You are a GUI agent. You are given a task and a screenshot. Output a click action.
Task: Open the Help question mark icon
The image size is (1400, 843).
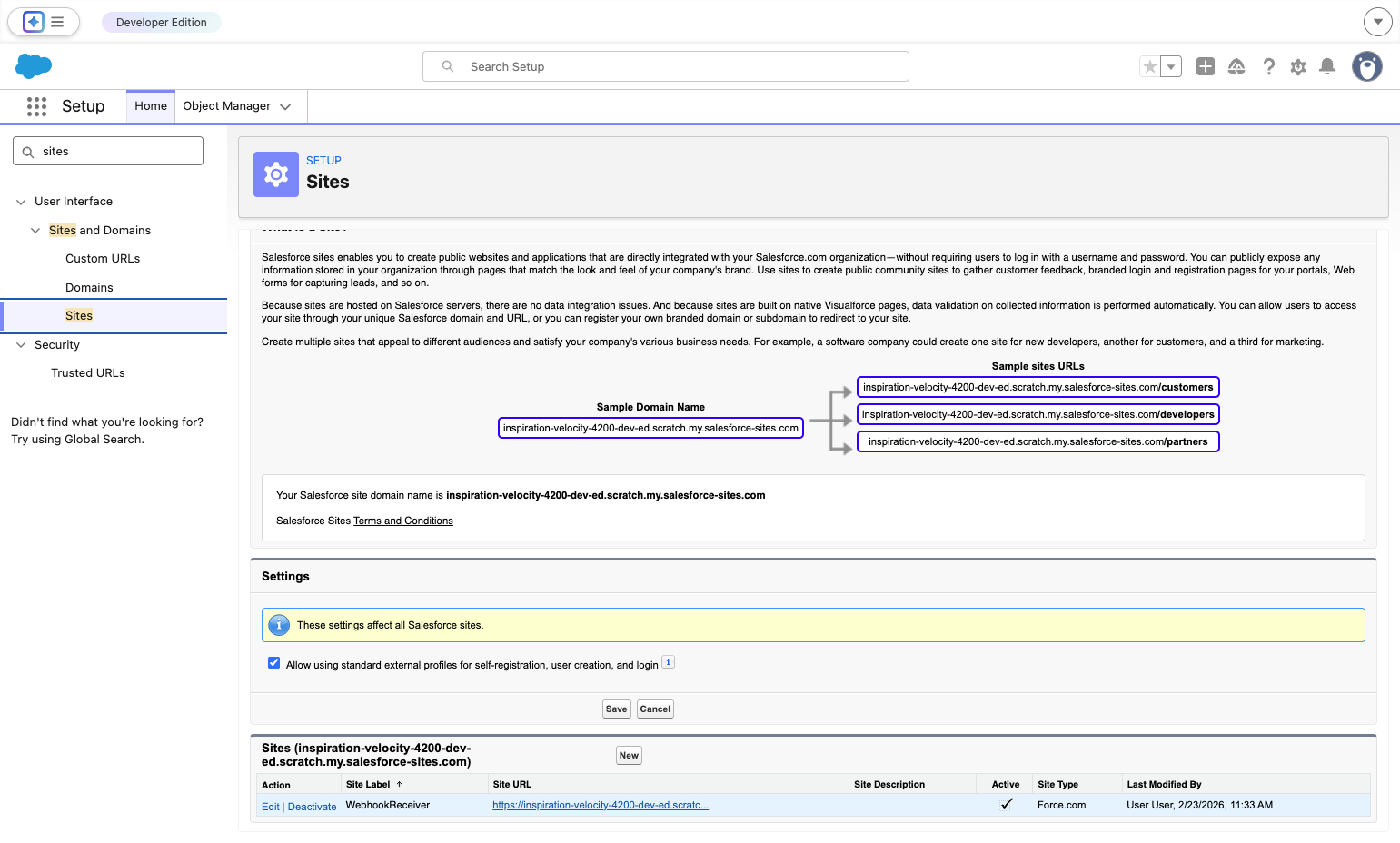[1269, 66]
